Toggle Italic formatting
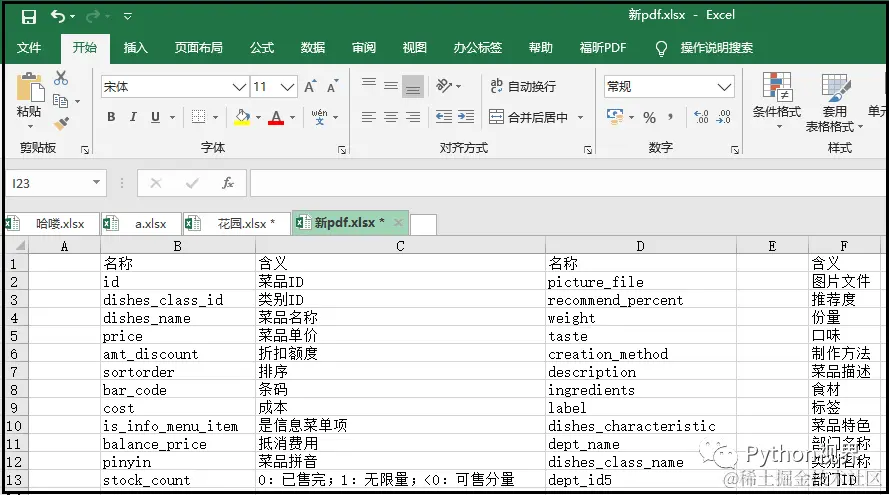Screen dimensions: 889x495 [x=133, y=117]
